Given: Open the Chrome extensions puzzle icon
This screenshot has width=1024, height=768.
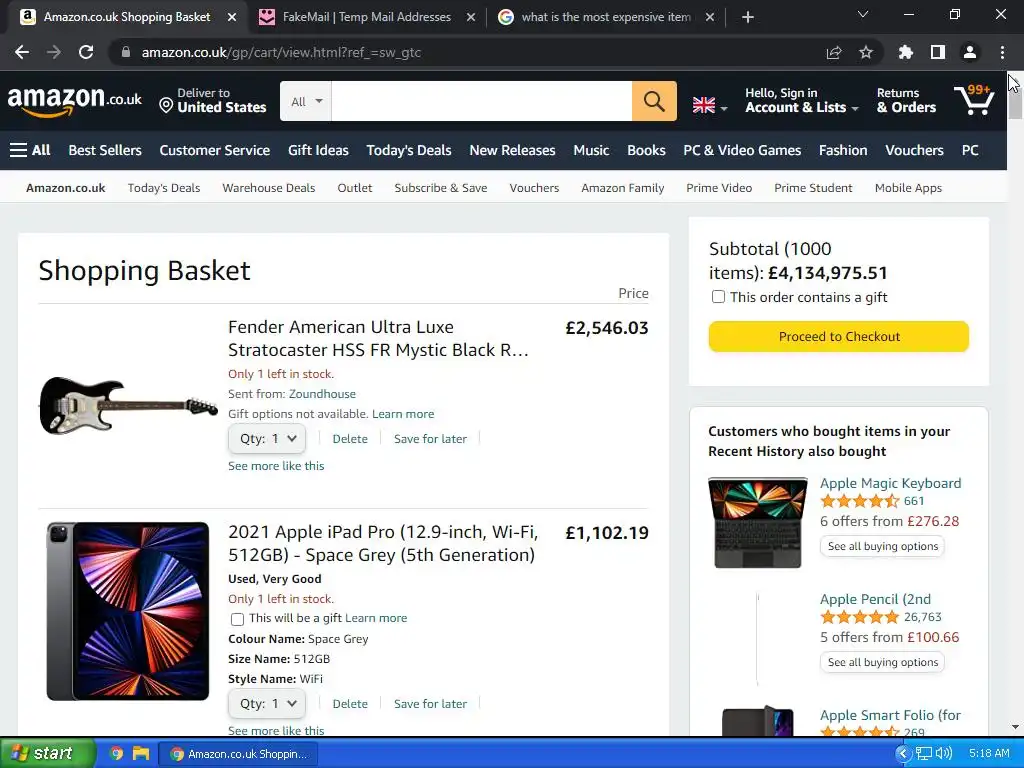Looking at the screenshot, I should pos(906,52).
